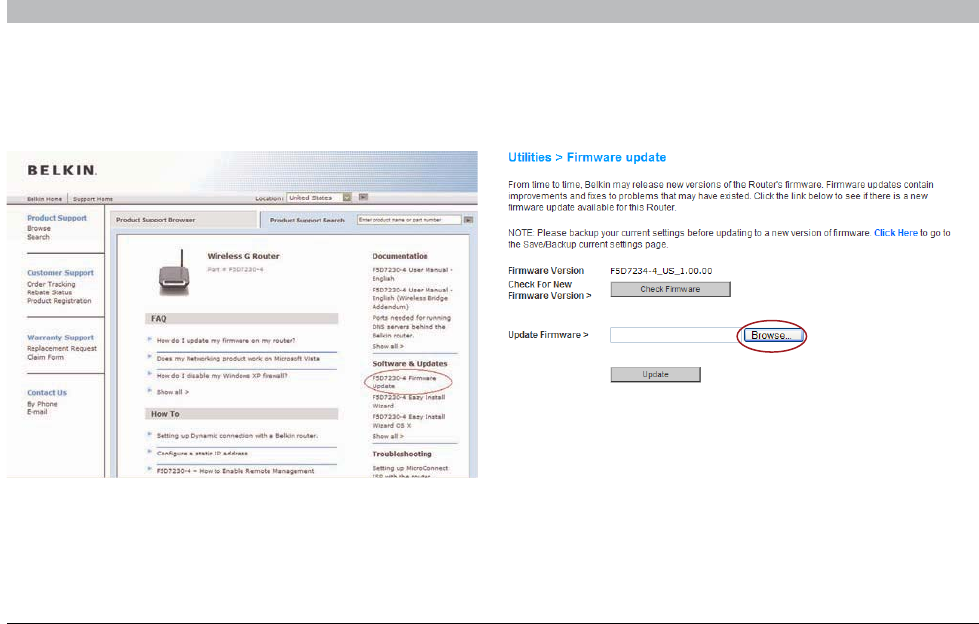
Task: Click the Utilities > Firmware update heading
Action: 587,157
